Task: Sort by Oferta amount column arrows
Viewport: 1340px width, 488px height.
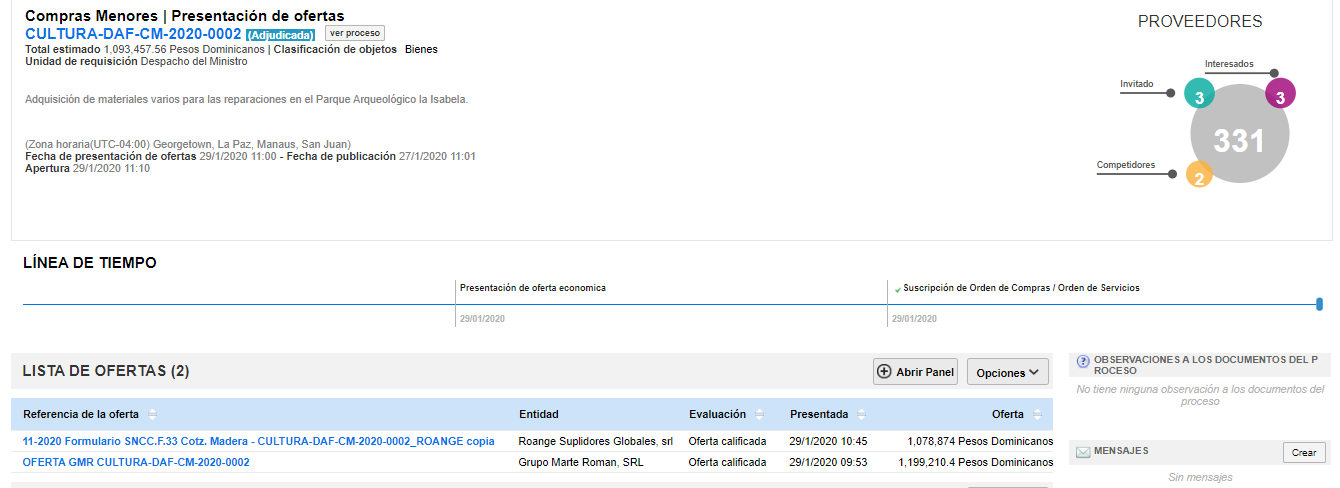Action: (1037, 415)
